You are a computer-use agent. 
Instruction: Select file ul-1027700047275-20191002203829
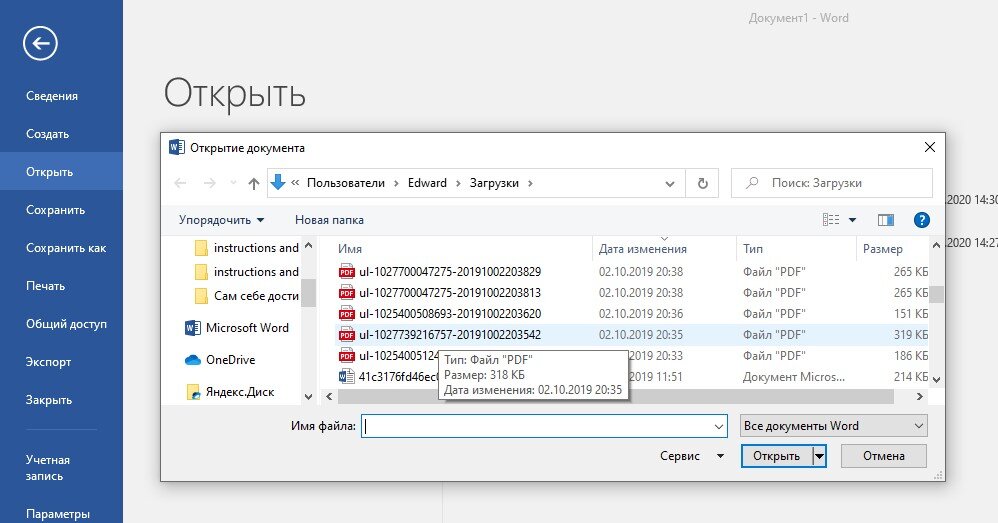tap(450, 272)
